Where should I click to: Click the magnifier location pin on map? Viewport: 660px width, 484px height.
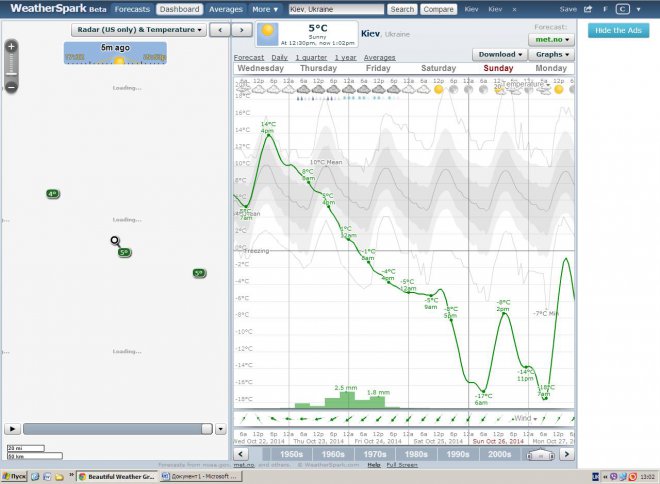(x=115, y=241)
